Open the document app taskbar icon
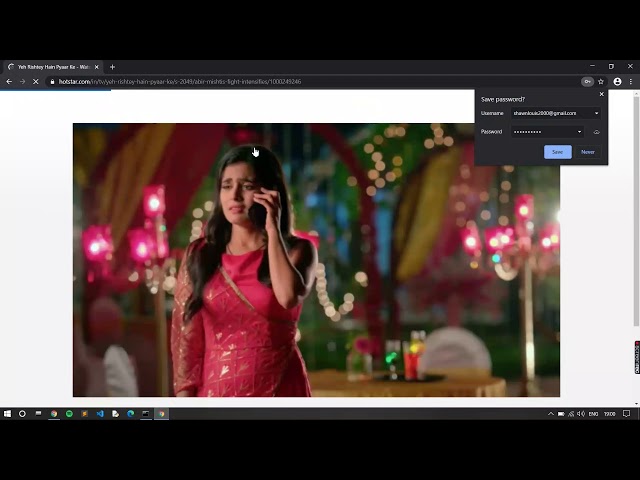Image resolution: width=640 pixels, height=480 pixels. [116, 413]
